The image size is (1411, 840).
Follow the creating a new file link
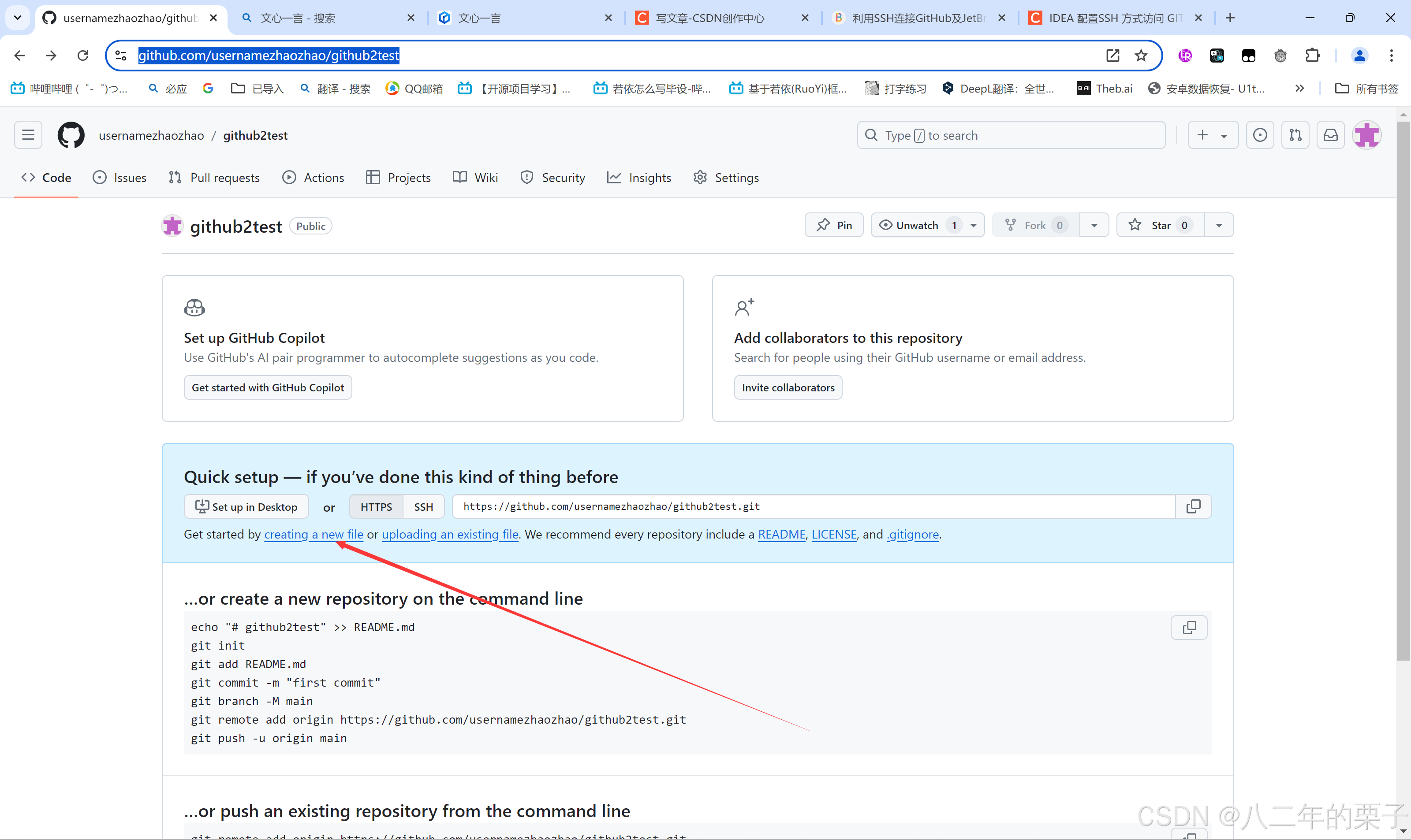[x=314, y=534]
